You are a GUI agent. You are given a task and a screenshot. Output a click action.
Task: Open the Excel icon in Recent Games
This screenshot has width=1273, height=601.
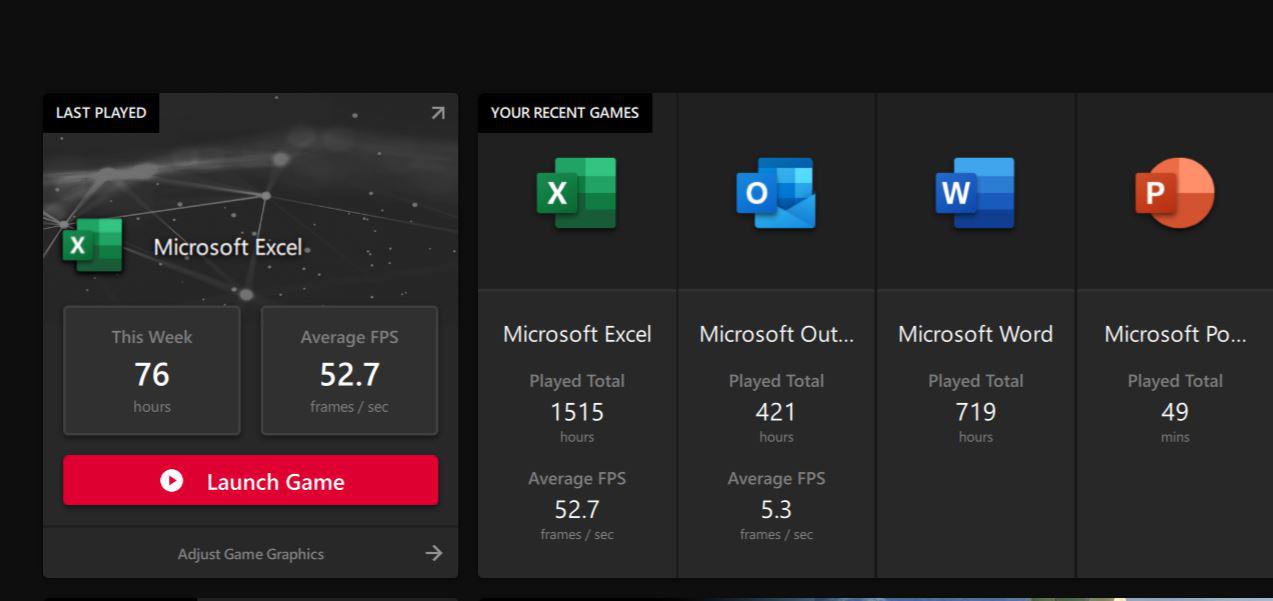pos(576,192)
